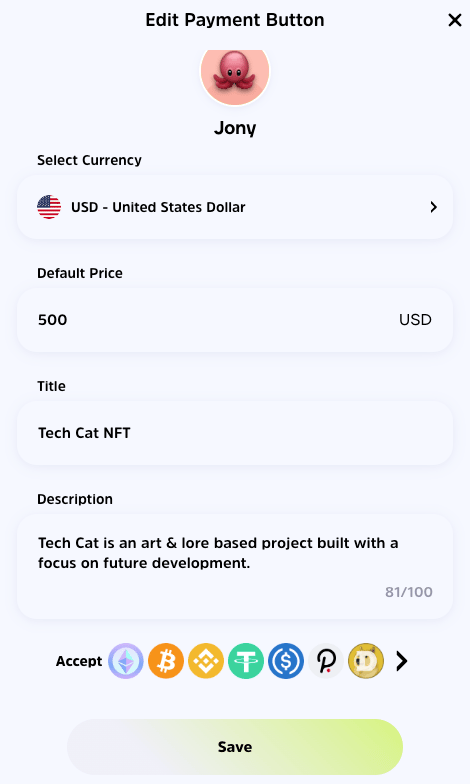Click the chevron in the currency row
This screenshot has width=470, height=784.
[434, 207]
